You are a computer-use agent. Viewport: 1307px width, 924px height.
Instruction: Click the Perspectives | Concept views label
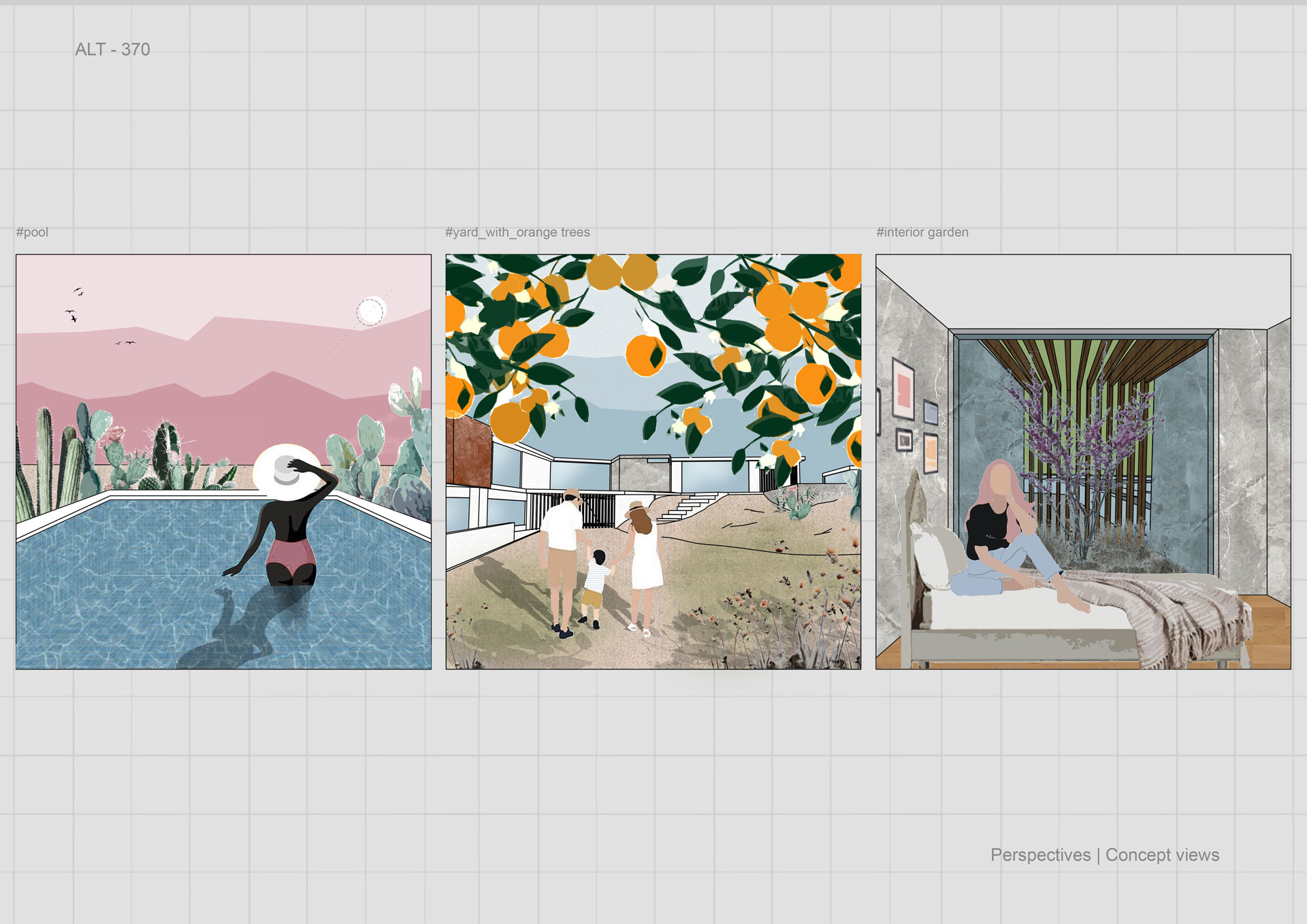point(1104,855)
